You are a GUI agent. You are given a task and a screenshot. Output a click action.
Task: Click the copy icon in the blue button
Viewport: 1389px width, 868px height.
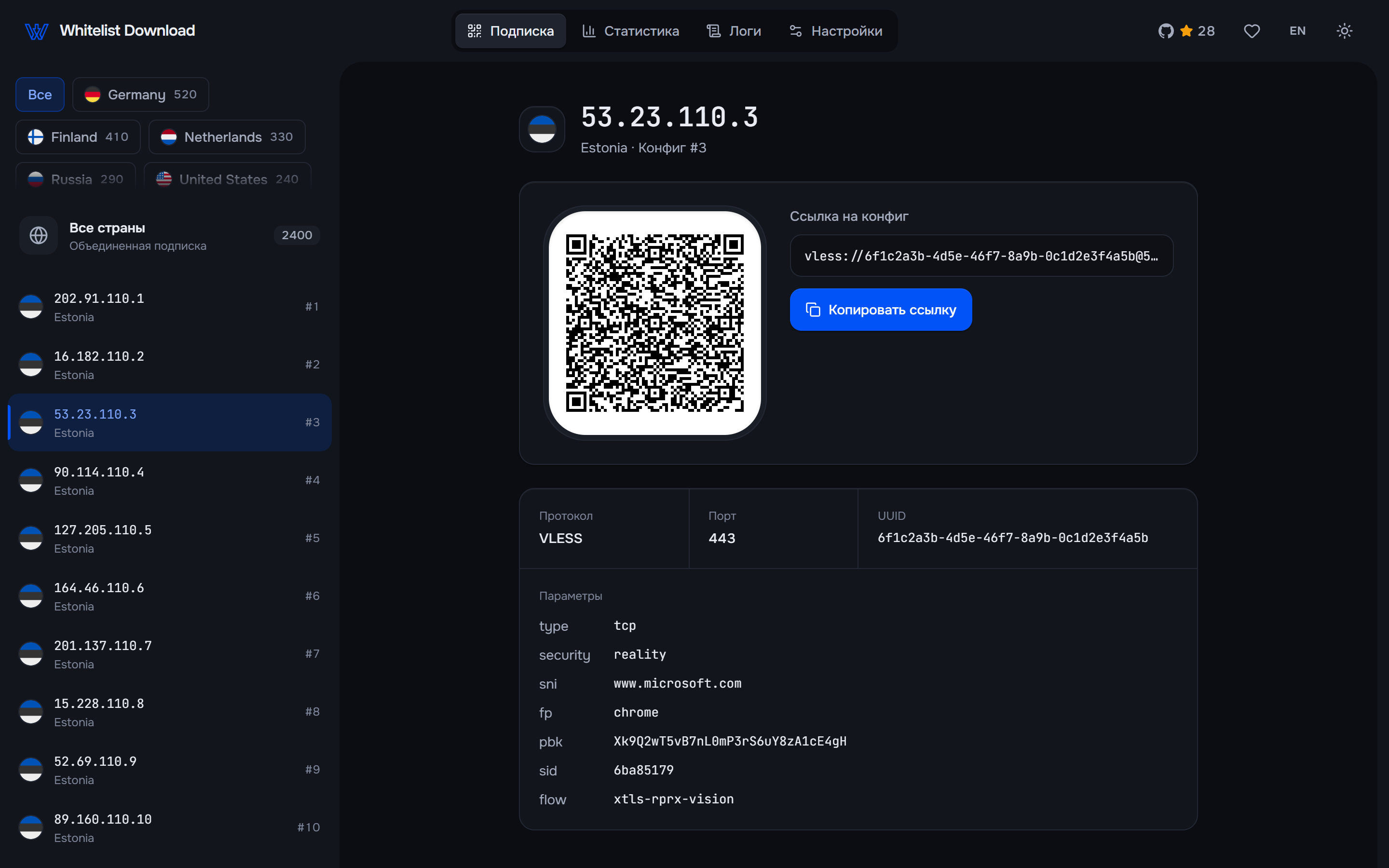pos(813,310)
